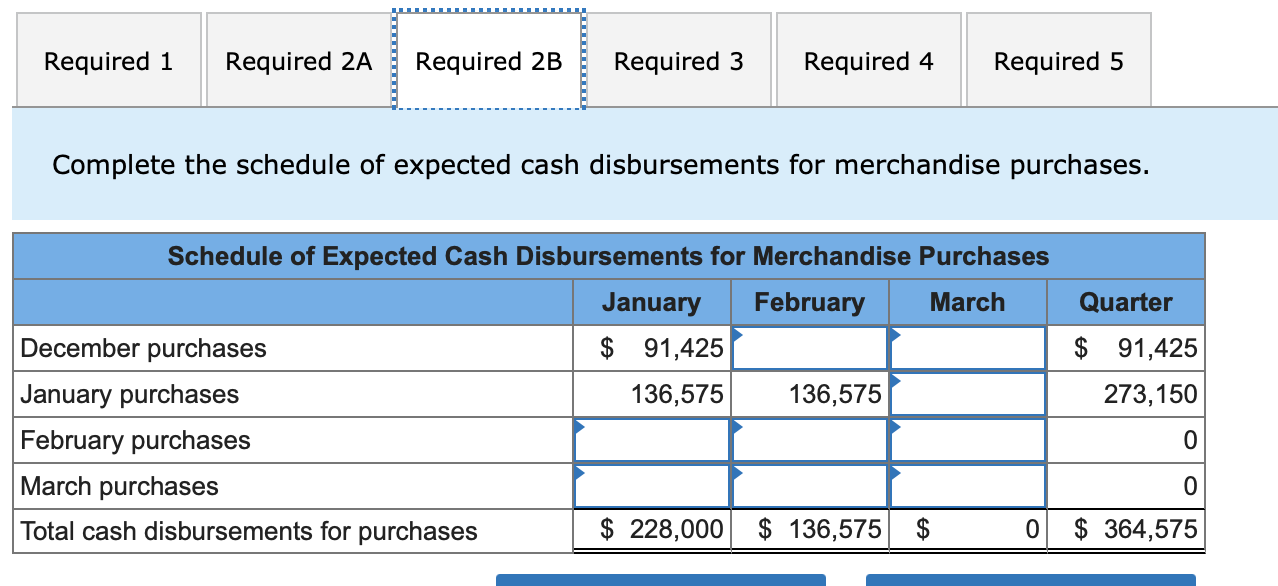Viewport: 1278px width, 586px height.
Task: Click the January input for February purchases
Action: [x=650, y=439]
